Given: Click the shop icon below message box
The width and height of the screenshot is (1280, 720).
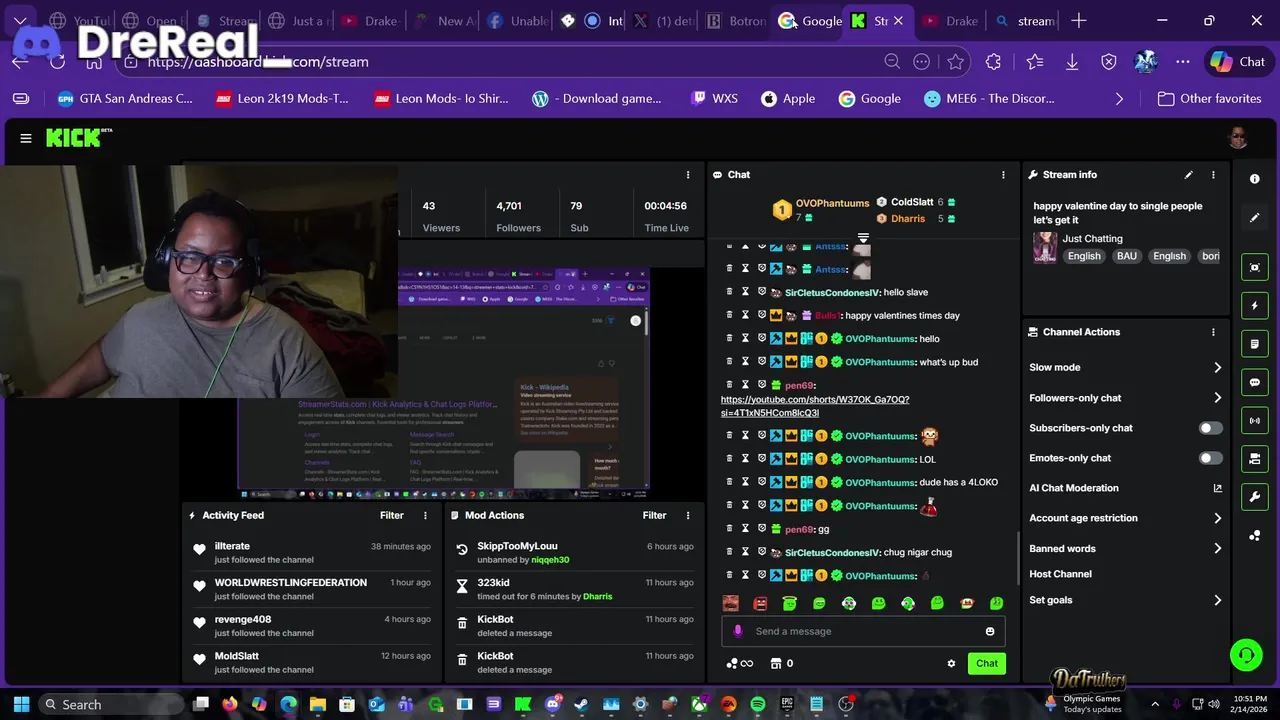Looking at the screenshot, I should pyautogui.click(x=775, y=663).
